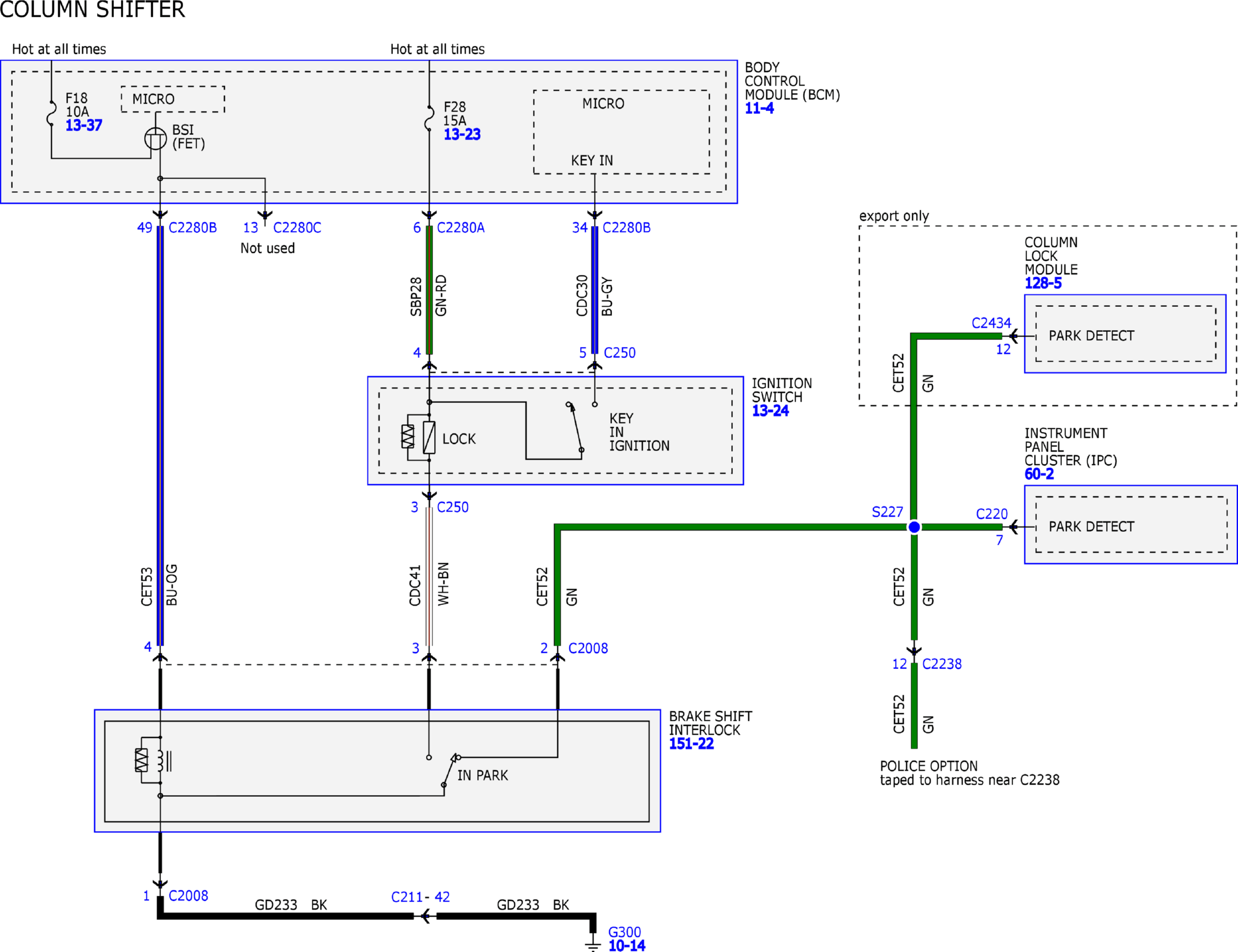Select the C2434 connector label
The image size is (1238, 952).
(x=991, y=323)
